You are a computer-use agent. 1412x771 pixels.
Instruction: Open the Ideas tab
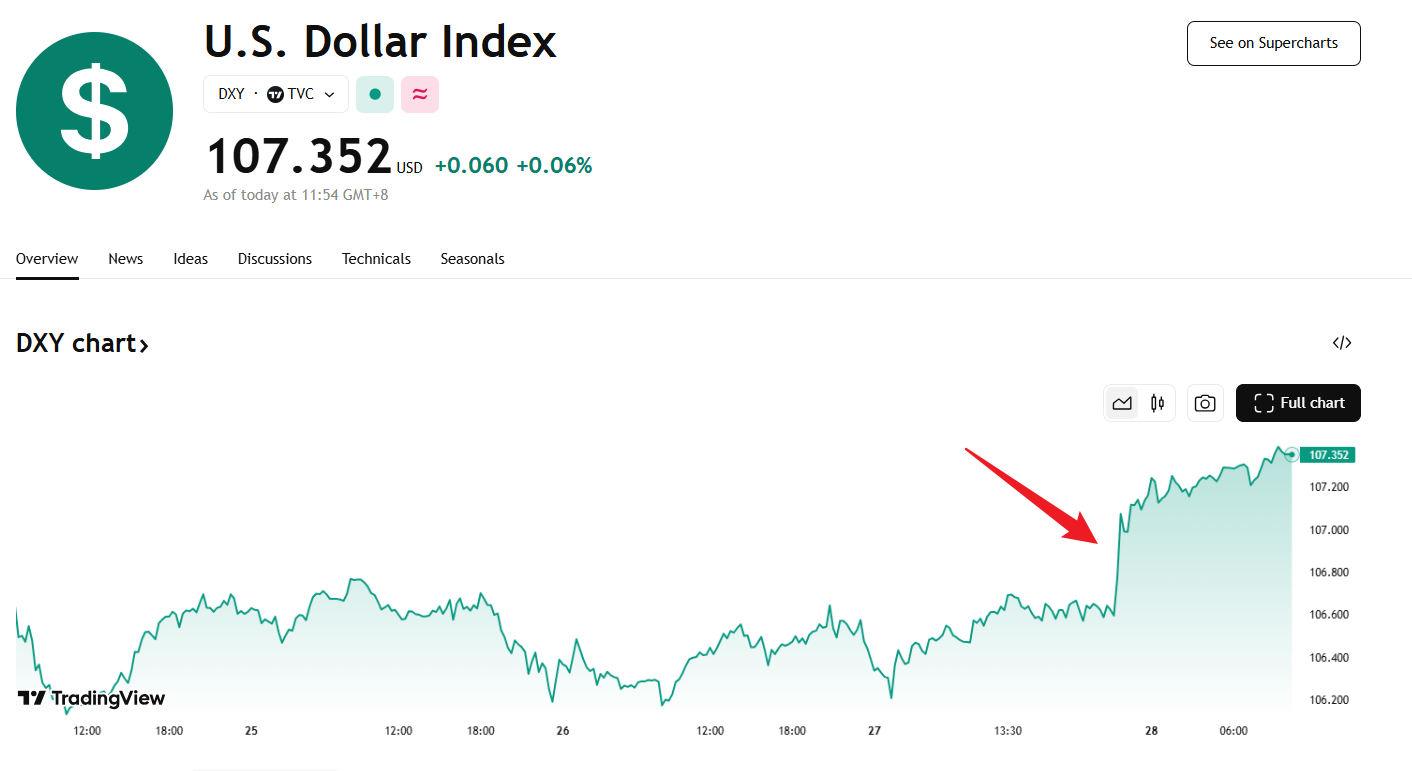[x=190, y=259]
